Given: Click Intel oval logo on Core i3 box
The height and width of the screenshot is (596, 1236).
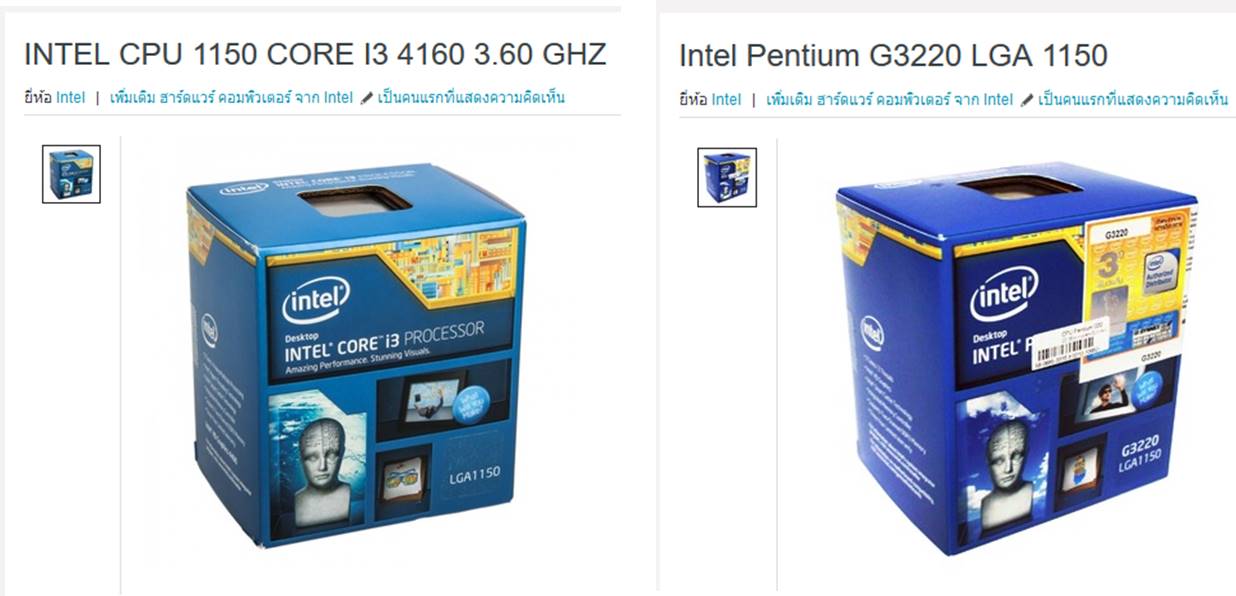Looking at the screenshot, I should pos(317,298).
